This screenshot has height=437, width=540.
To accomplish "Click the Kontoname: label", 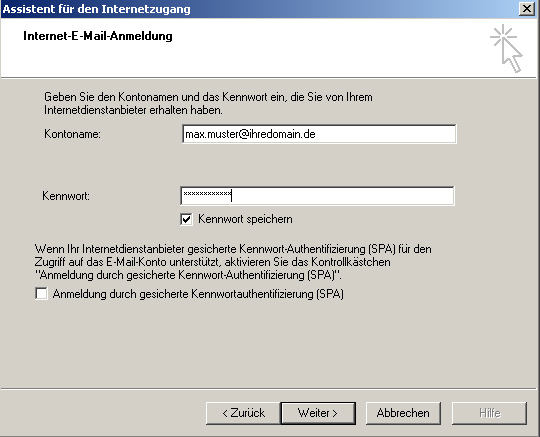I will pos(72,134).
